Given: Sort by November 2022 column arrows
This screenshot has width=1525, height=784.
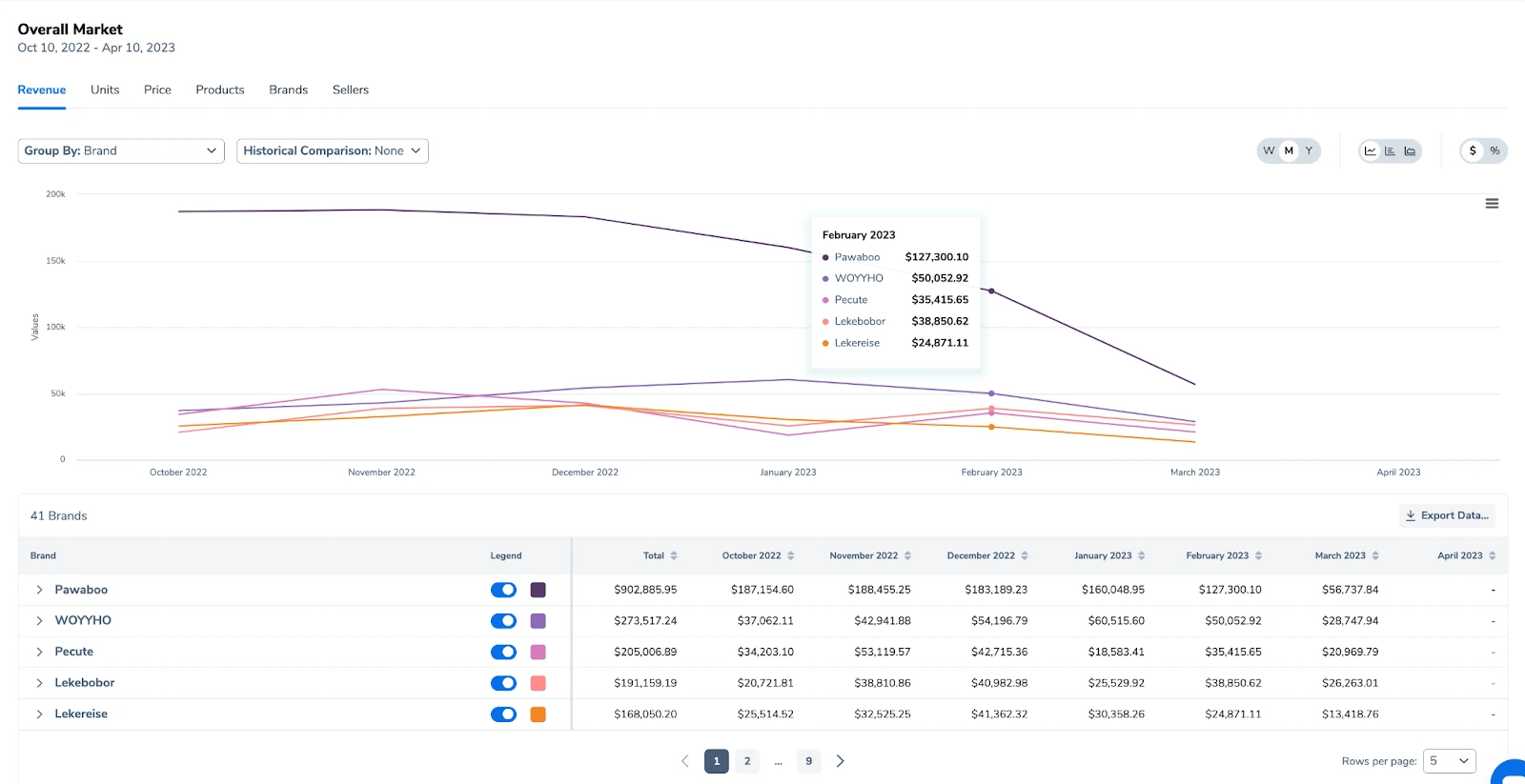Looking at the screenshot, I should click(x=907, y=555).
